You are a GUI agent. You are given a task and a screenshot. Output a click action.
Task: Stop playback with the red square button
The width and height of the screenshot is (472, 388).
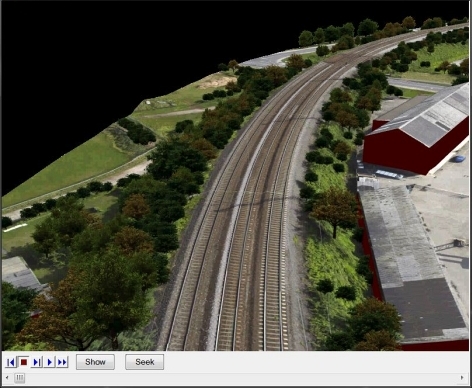click(24, 362)
